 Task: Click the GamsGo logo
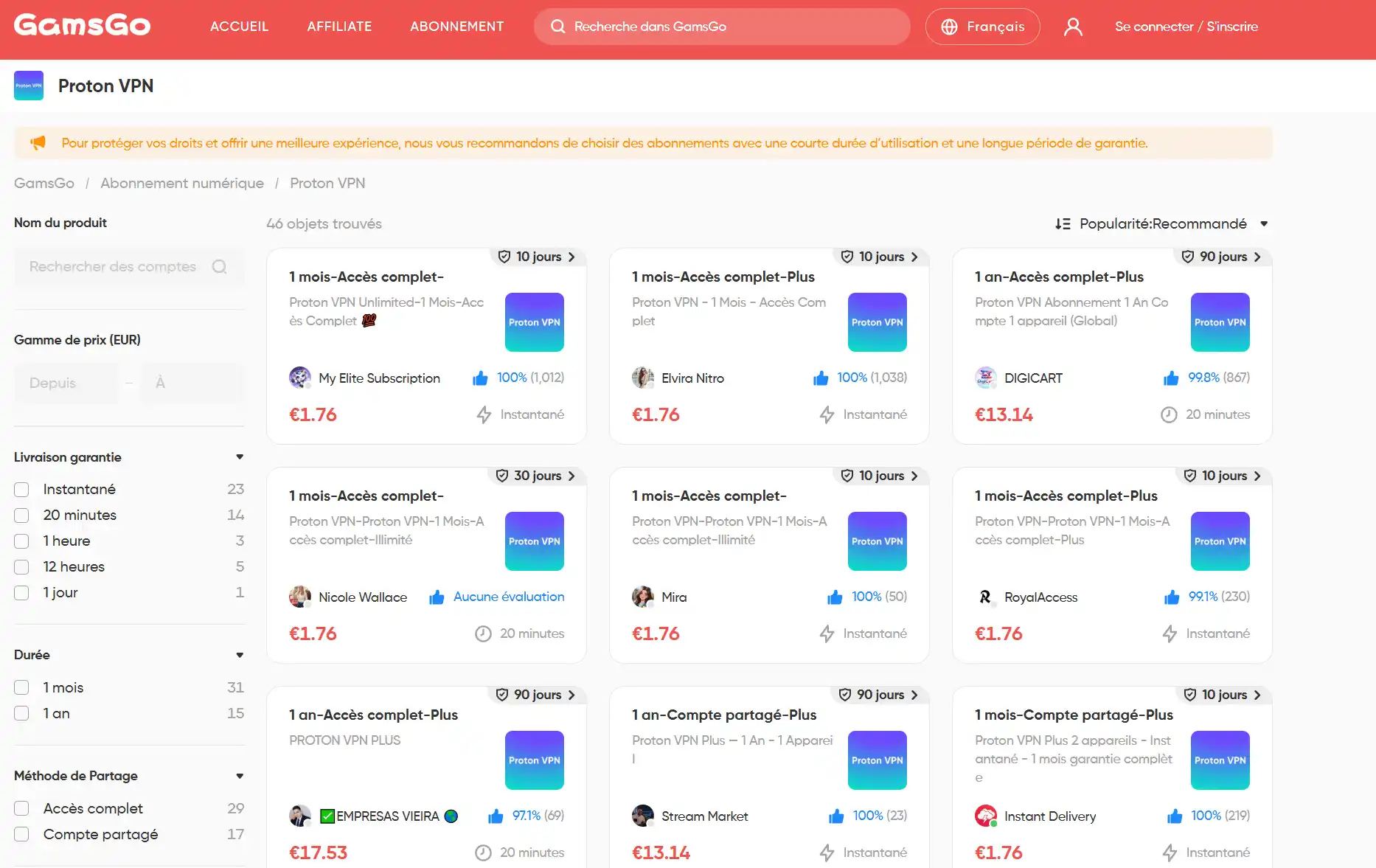click(82, 25)
